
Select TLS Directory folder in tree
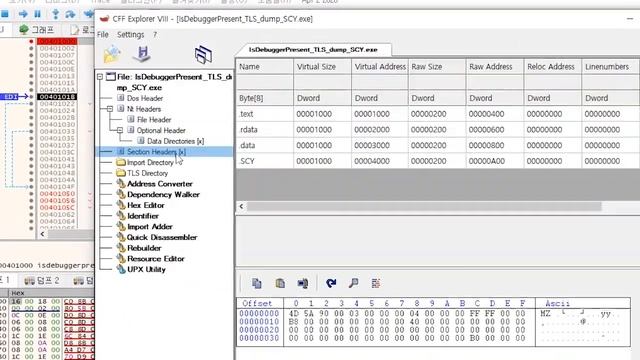pos(147,173)
